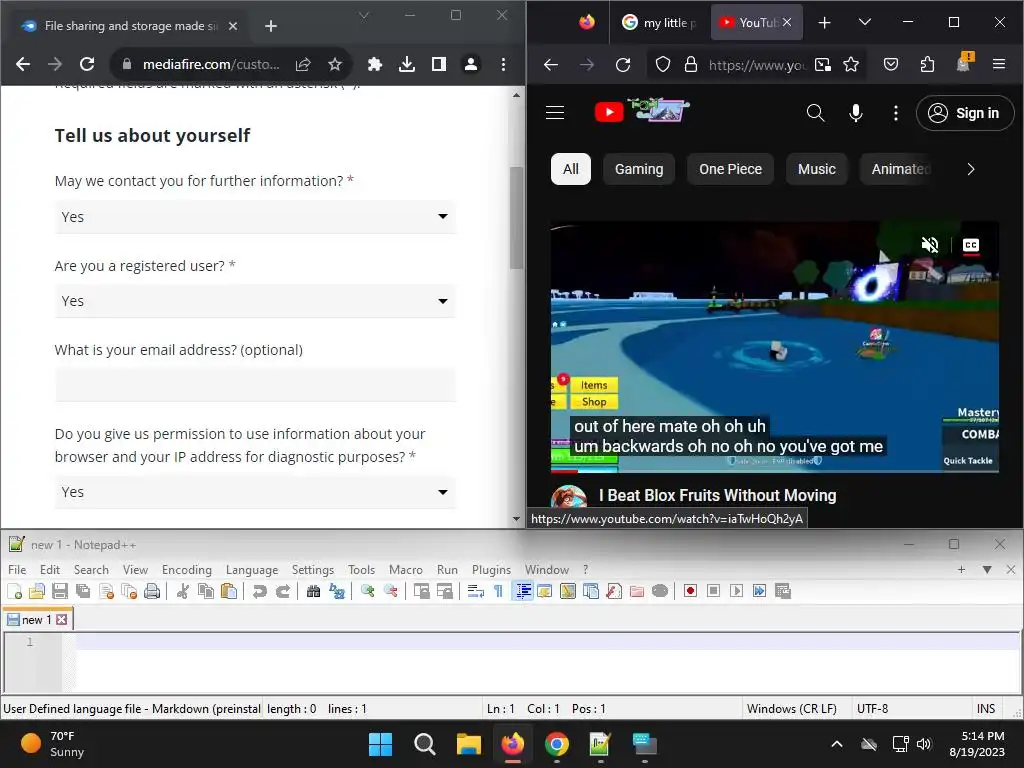Open Chrome downloads icon
Viewport: 1024px width, 768px height.
coord(407,64)
